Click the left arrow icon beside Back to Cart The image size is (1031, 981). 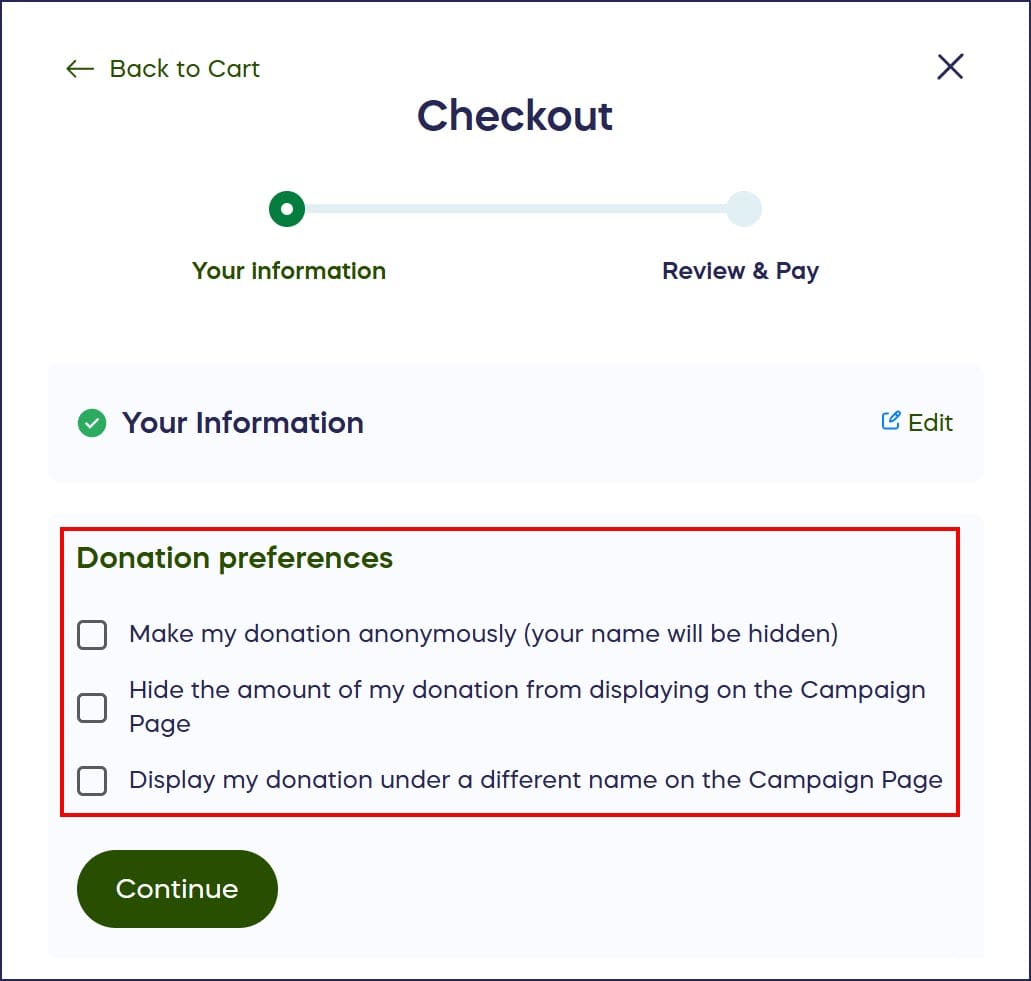[x=79, y=69]
